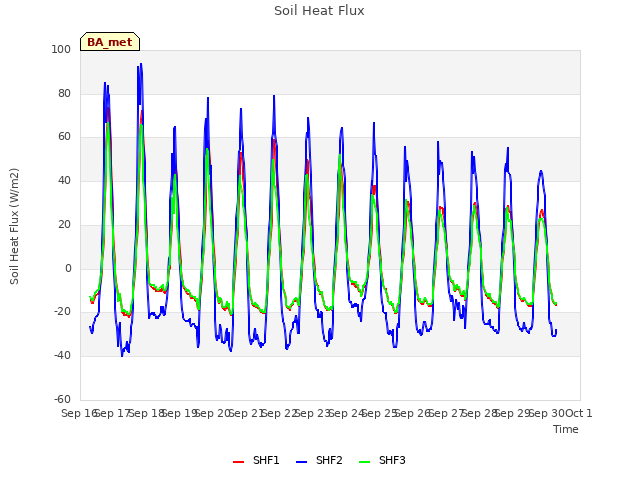This screenshot has width=640, height=480.
Task: Click the y-axis value -20
Action: point(62,312)
